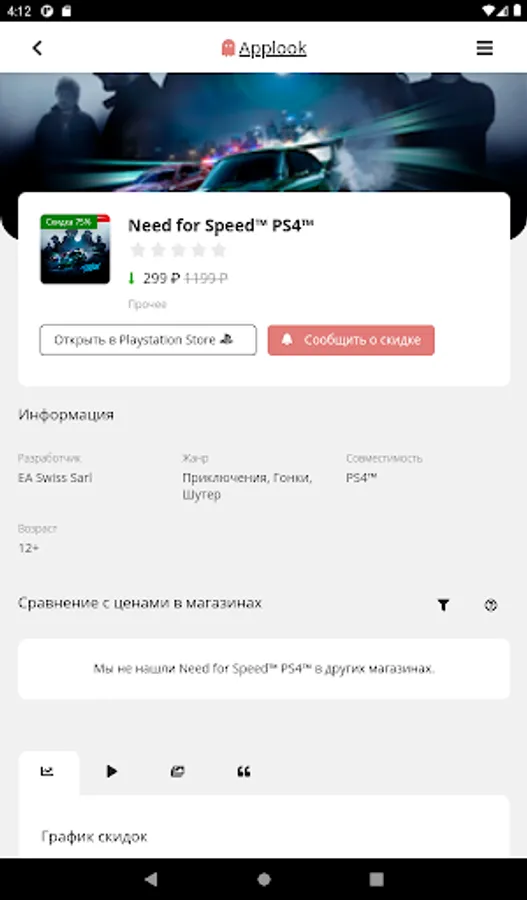Select the first rating star
Image resolution: width=527 pixels, height=900 pixels.
[x=138, y=250]
